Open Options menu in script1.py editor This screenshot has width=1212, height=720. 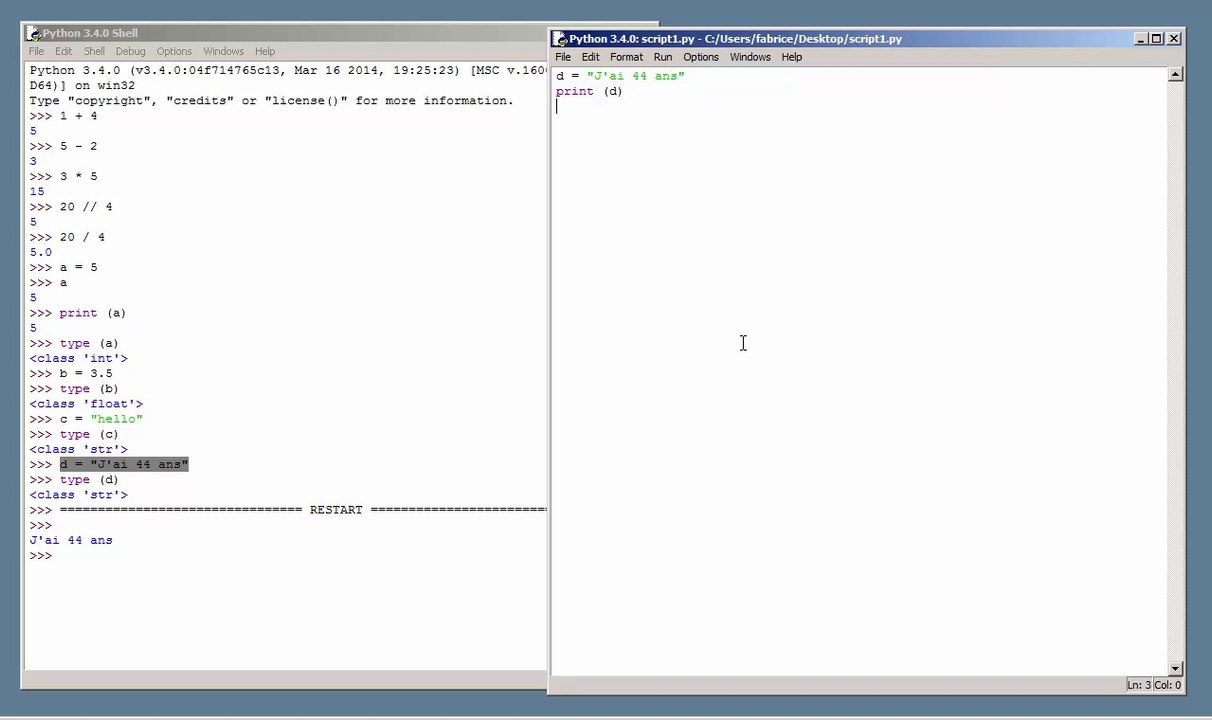tap(700, 57)
